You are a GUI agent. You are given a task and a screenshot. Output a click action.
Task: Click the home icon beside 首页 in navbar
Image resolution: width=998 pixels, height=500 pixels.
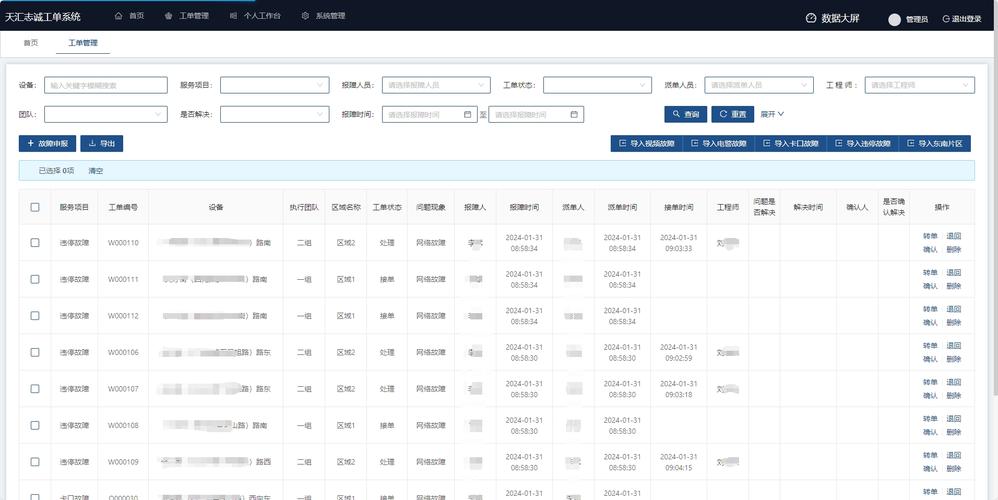pyautogui.click(x=119, y=16)
